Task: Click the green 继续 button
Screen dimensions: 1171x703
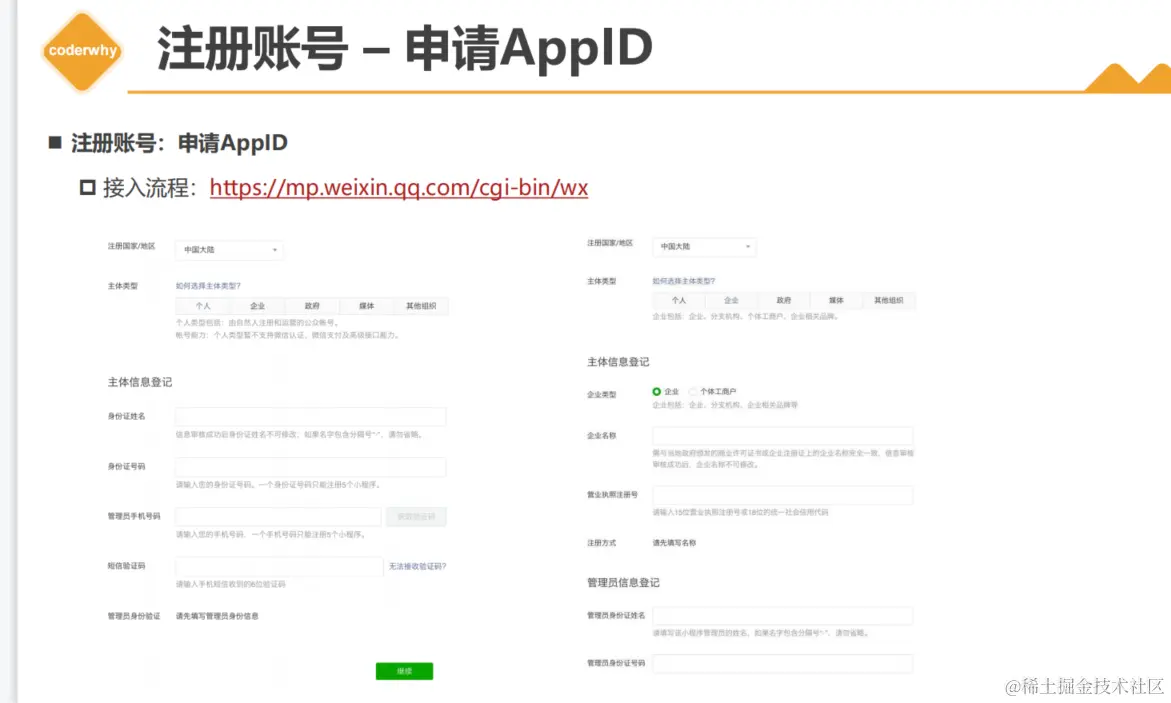Action: click(404, 671)
